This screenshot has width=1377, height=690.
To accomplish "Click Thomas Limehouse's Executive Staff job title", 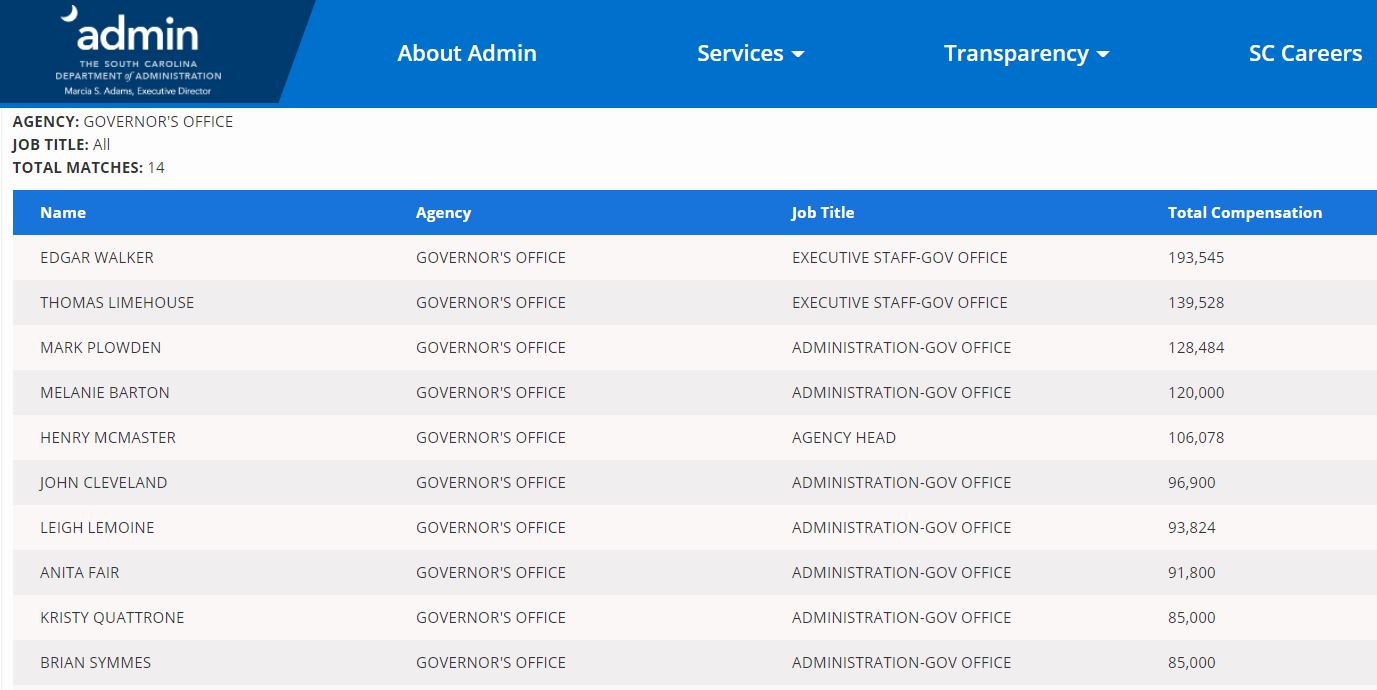I will coord(900,302).
